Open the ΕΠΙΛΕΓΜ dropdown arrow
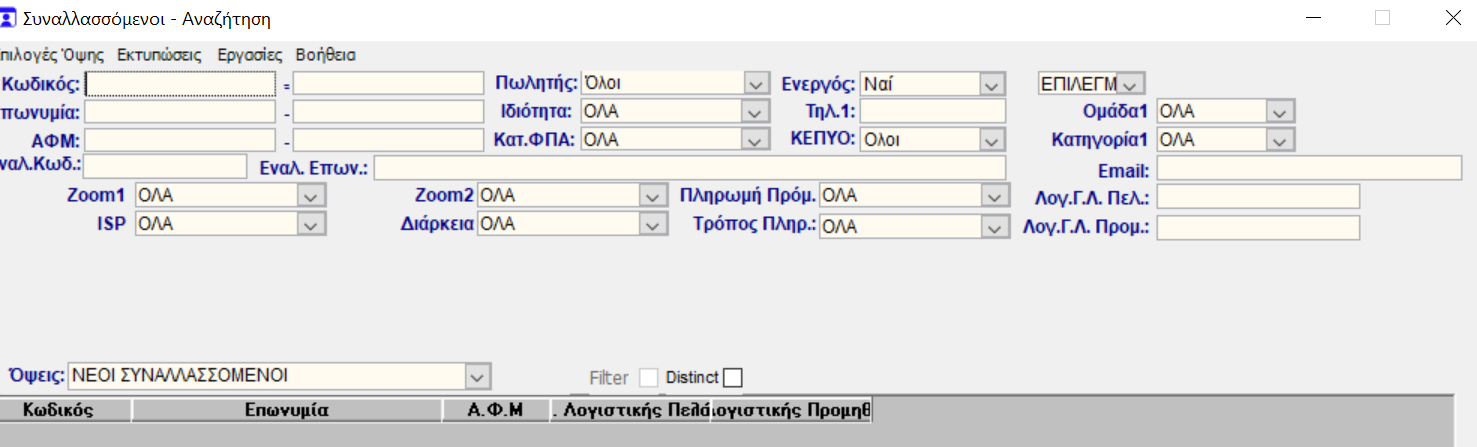Viewport: 1477px width, 447px height. (x=1132, y=84)
